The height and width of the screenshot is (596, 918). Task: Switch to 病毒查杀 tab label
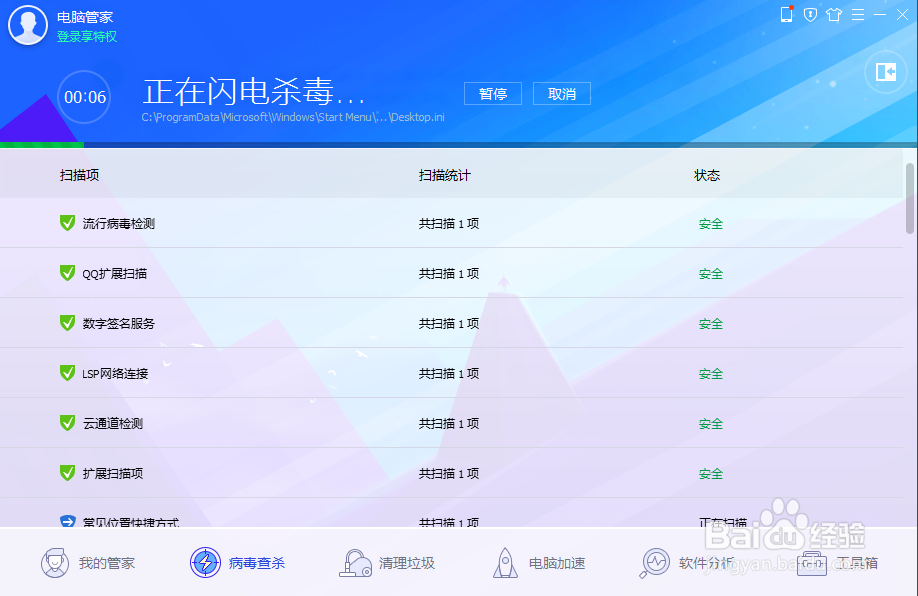257,563
